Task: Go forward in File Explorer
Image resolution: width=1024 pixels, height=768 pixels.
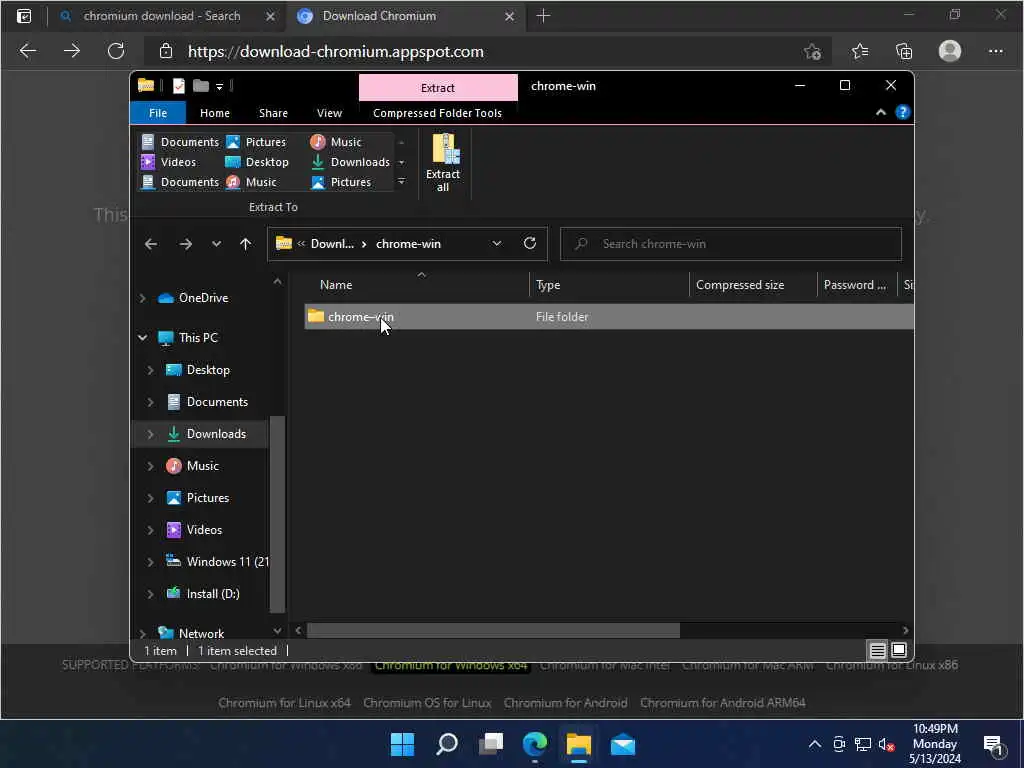Action: [x=186, y=244]
